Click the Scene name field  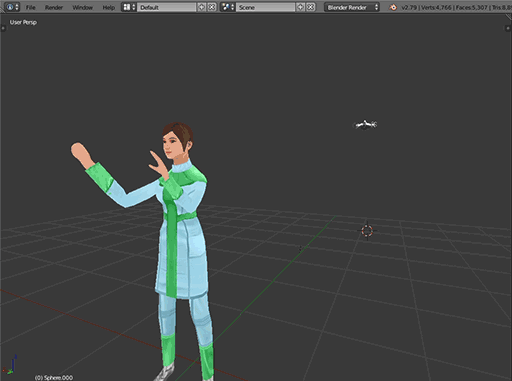click(x=266, y=7)
